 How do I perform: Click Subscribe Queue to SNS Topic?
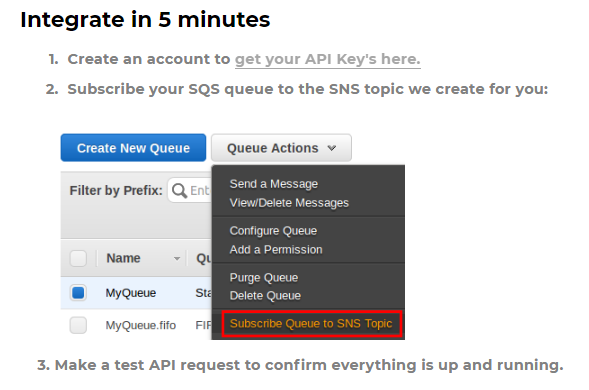pos(311,323)
